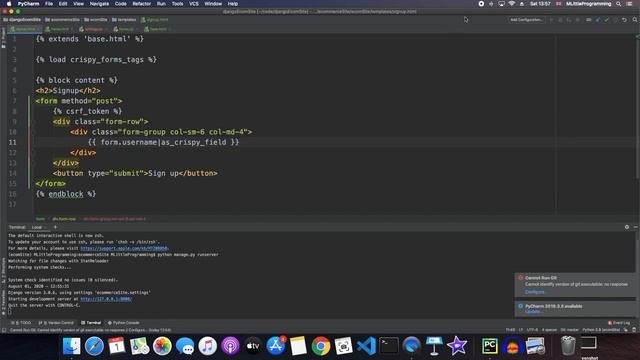Open Podcasts from the dock
The height and width of the screenshot is (360, 640).
(x=230, y=346)
